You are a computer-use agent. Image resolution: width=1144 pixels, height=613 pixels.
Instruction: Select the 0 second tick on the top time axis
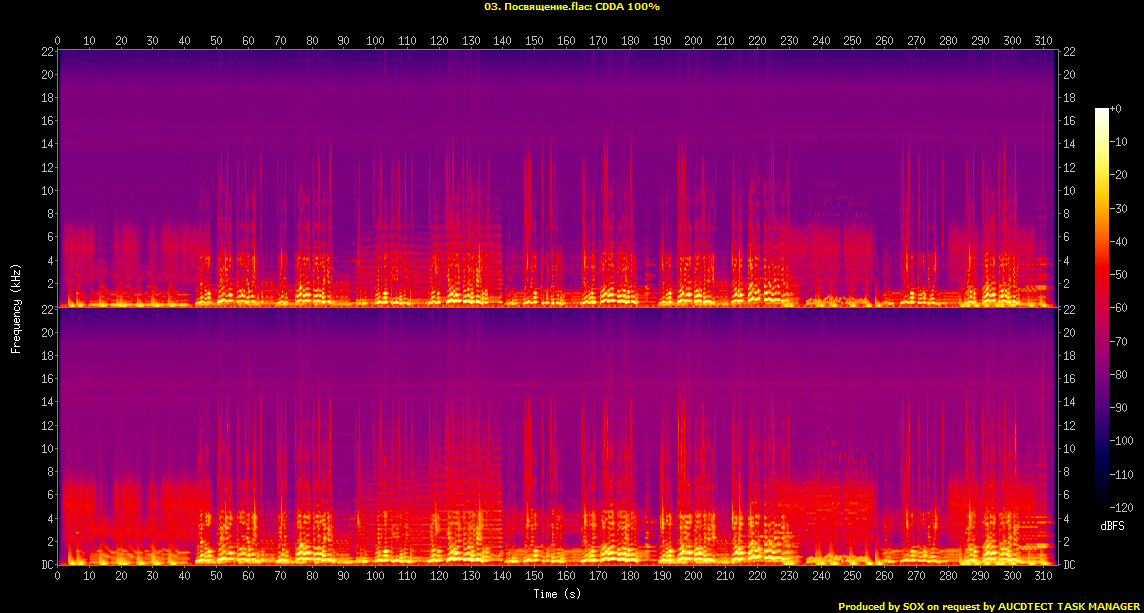[58, 41]
